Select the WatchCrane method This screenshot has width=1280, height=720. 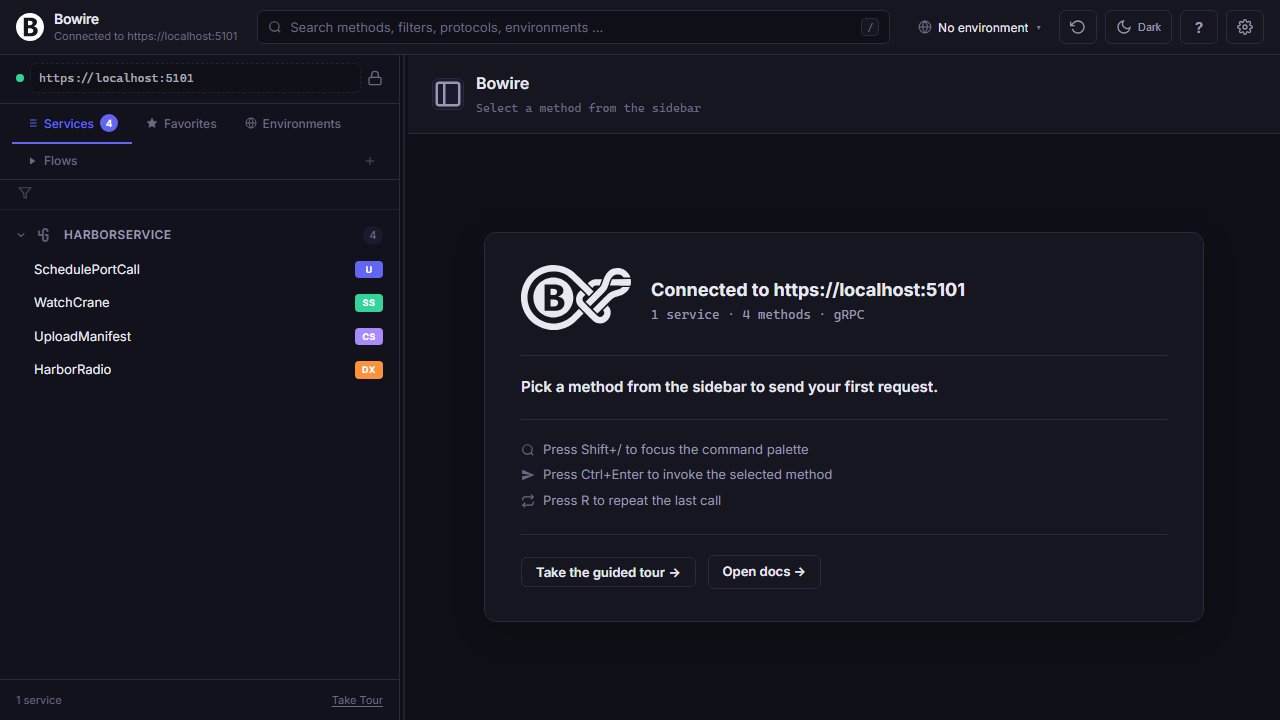tap(200, 302)
